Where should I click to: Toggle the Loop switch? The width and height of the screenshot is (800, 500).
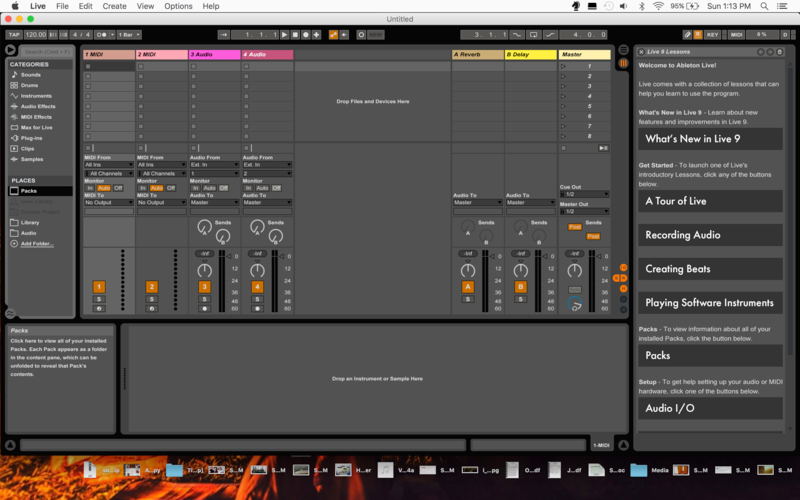(533, 35)
